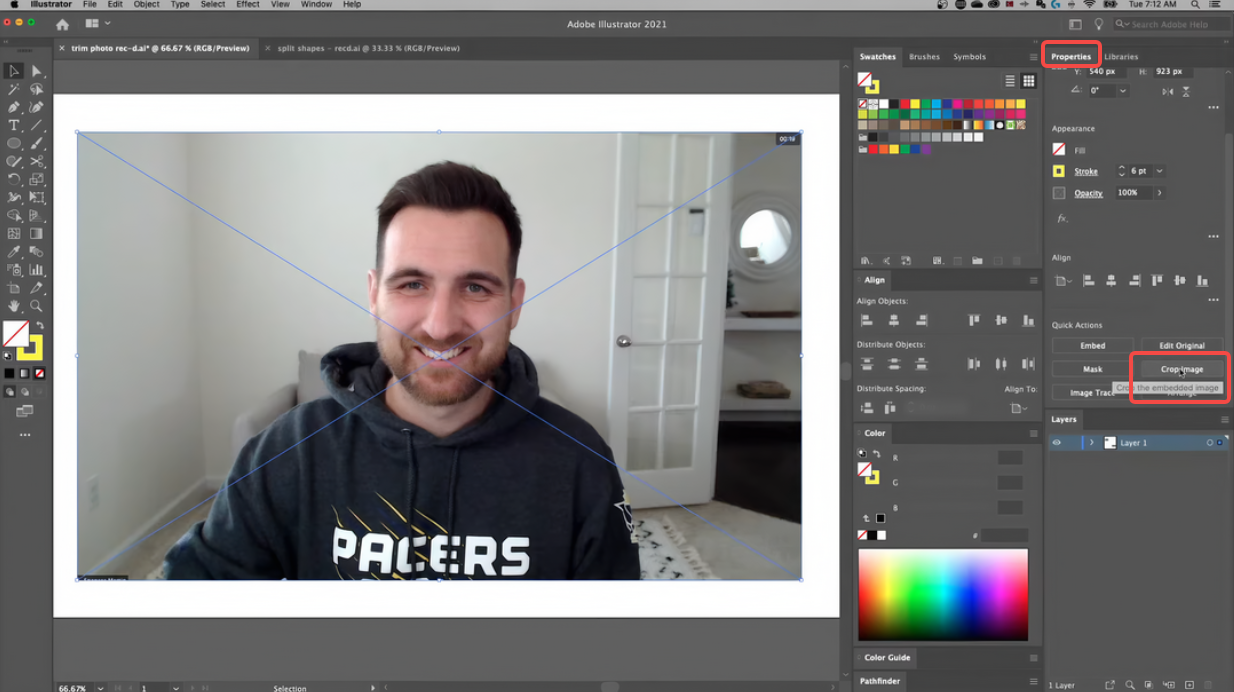Viewport: 1234px width, 692px height.
Task: Select the Scissors tool
Action: (37, 163)
